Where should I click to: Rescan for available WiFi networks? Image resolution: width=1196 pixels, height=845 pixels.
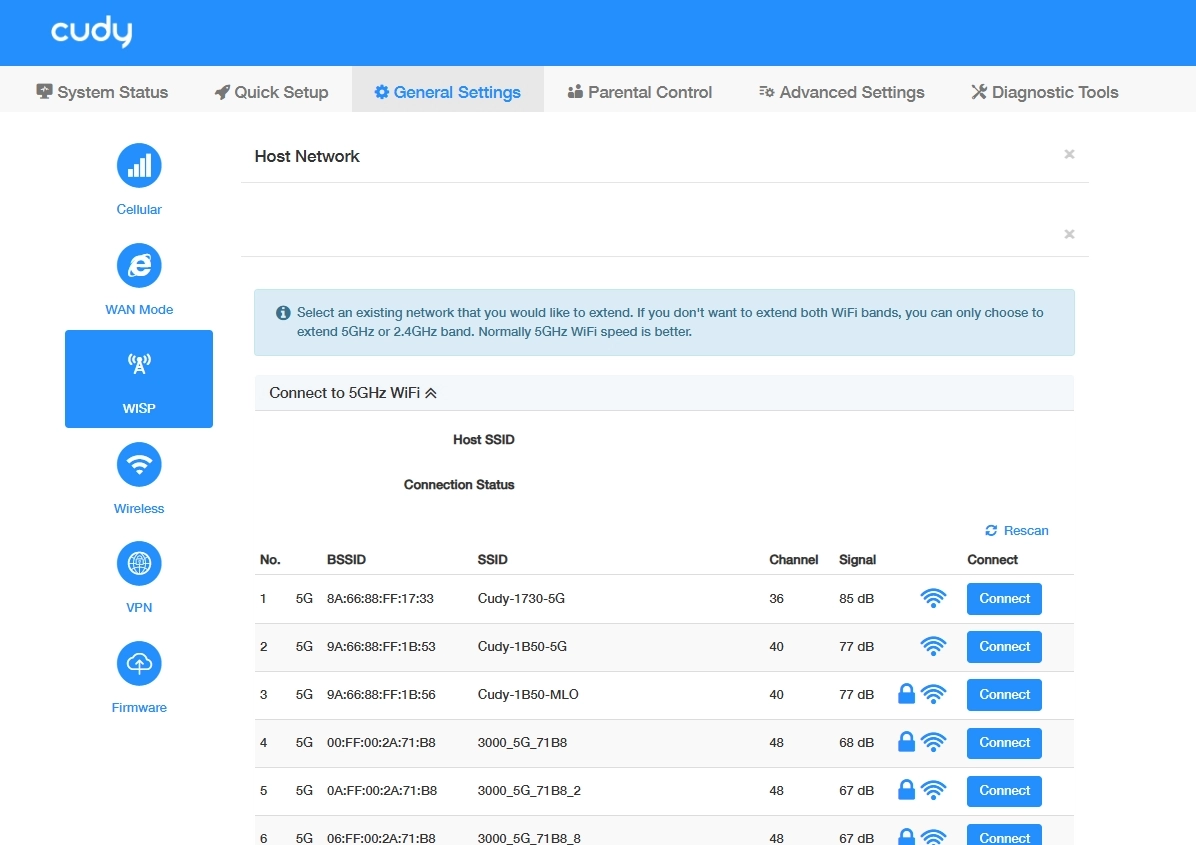point(1017,531)
